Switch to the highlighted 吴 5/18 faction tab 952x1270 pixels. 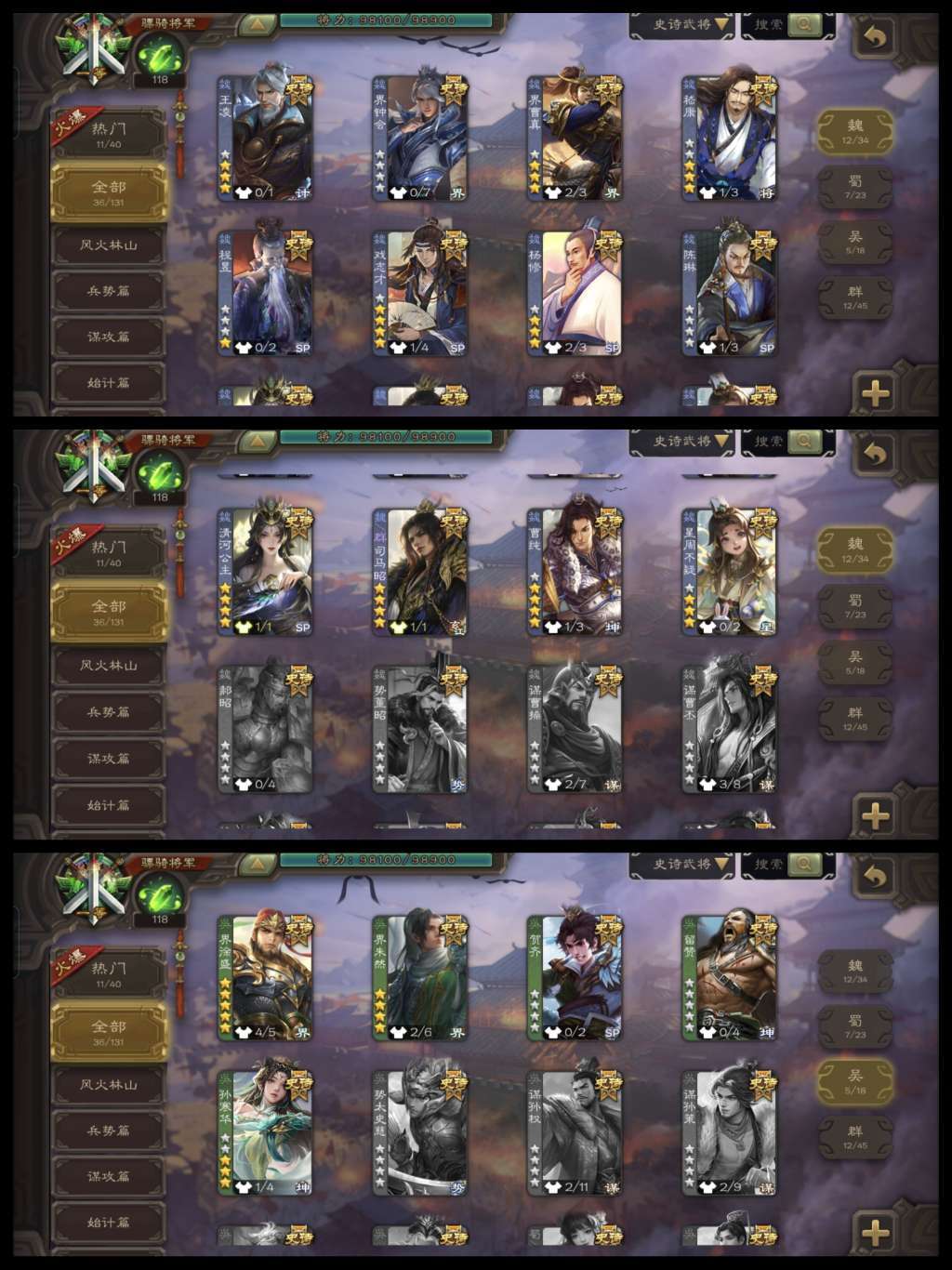tap(855, 1080)
